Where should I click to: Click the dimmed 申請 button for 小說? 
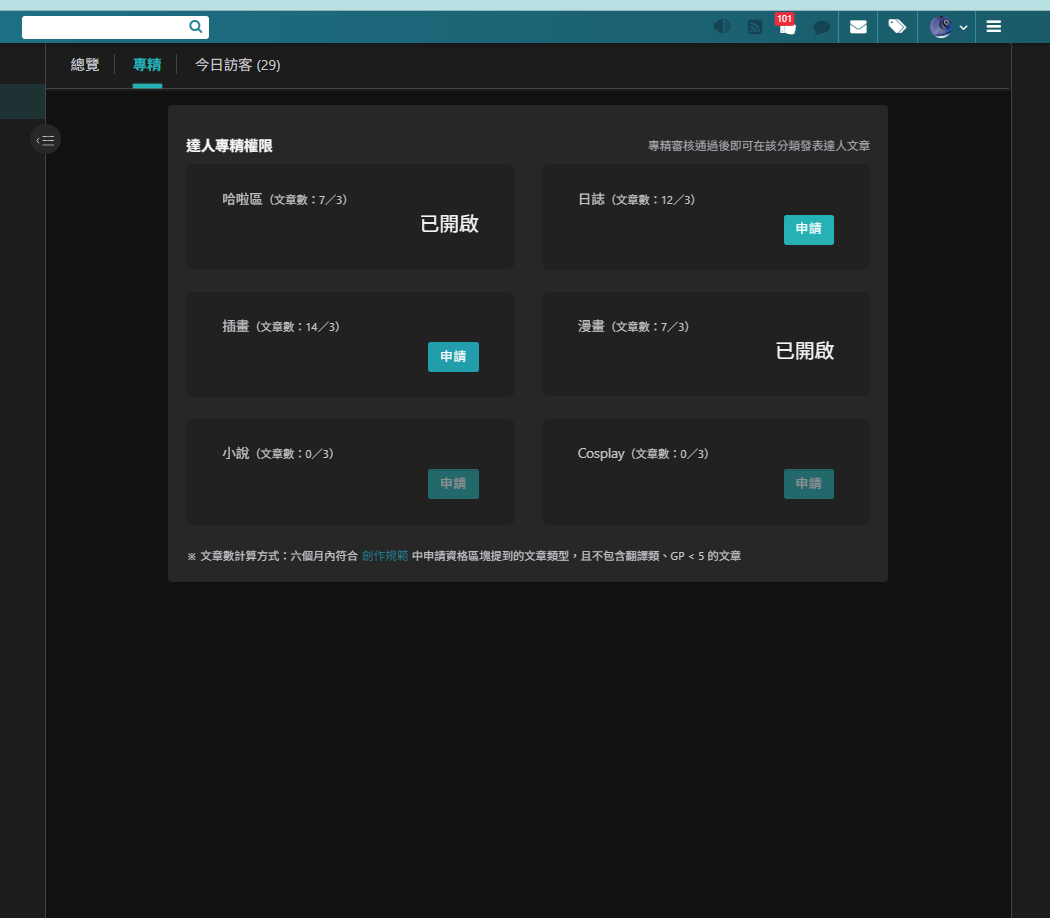pyautogui.click(x=453, y=484)
